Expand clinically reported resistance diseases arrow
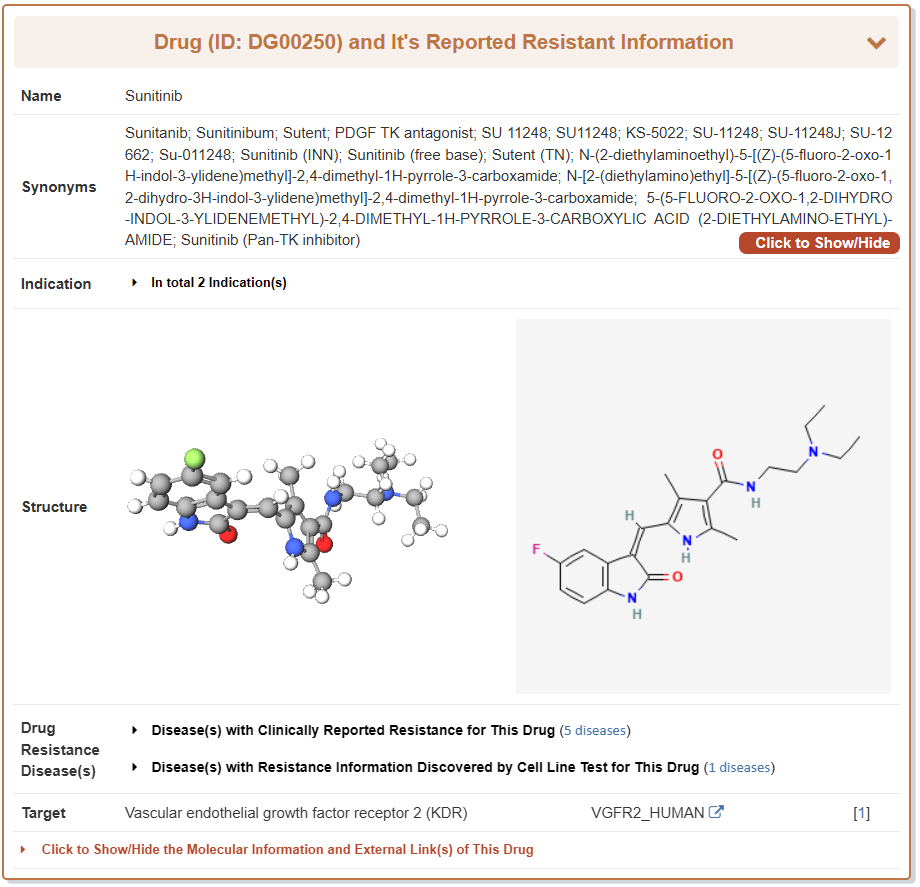 pos(135,730)
